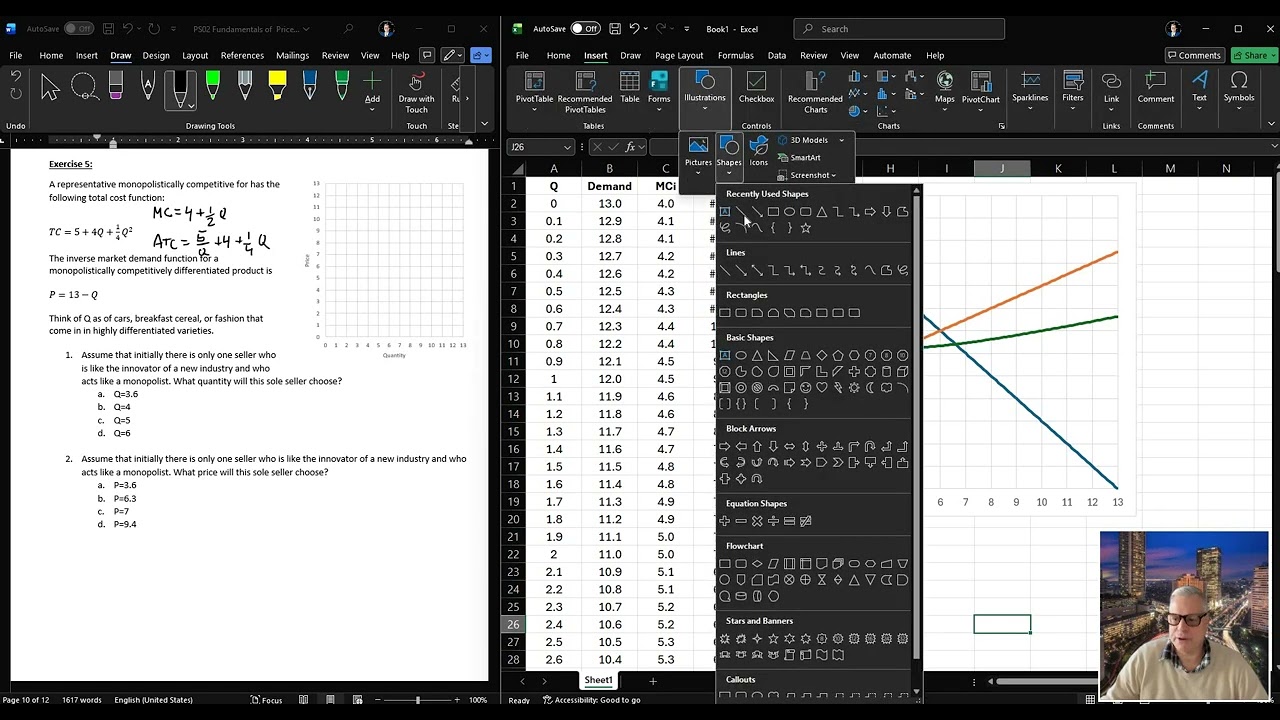This screenshot has width=1280, height=720.
Task: Pick the star in Recently Used Shapes
Action: click(806, 228)
